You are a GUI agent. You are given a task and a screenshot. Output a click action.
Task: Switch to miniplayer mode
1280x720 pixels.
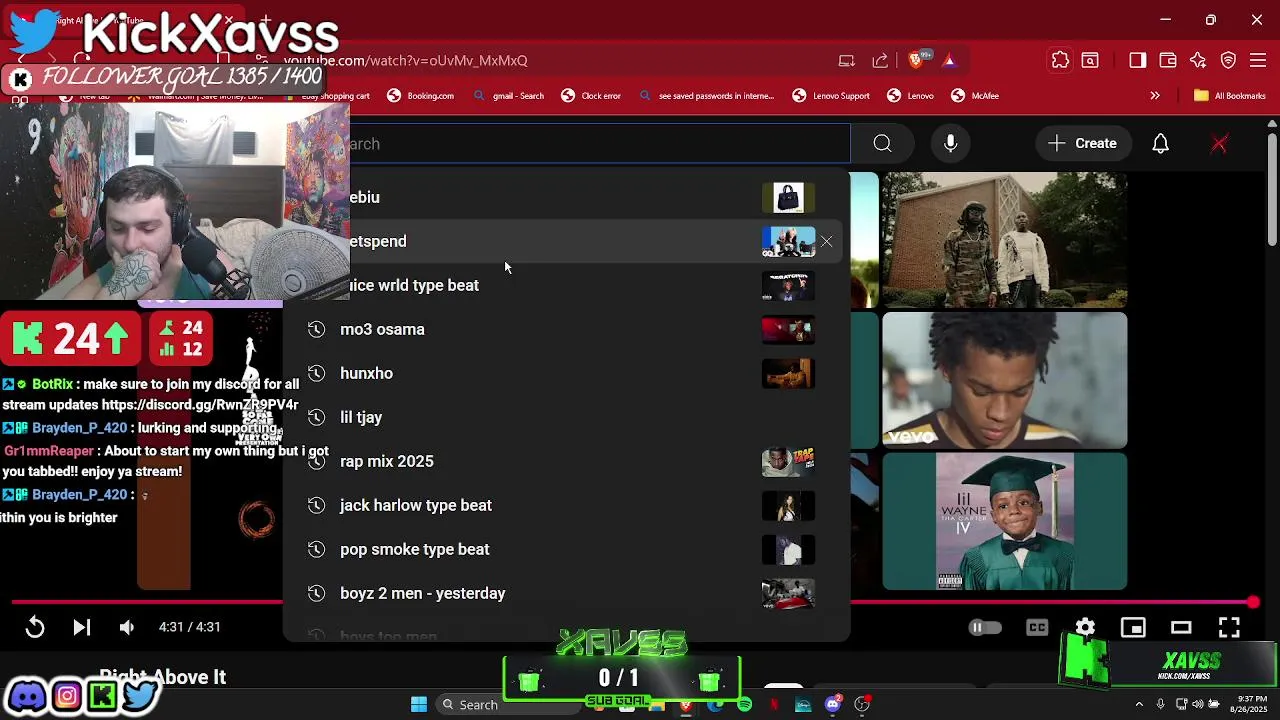(x=1133, y=627)
